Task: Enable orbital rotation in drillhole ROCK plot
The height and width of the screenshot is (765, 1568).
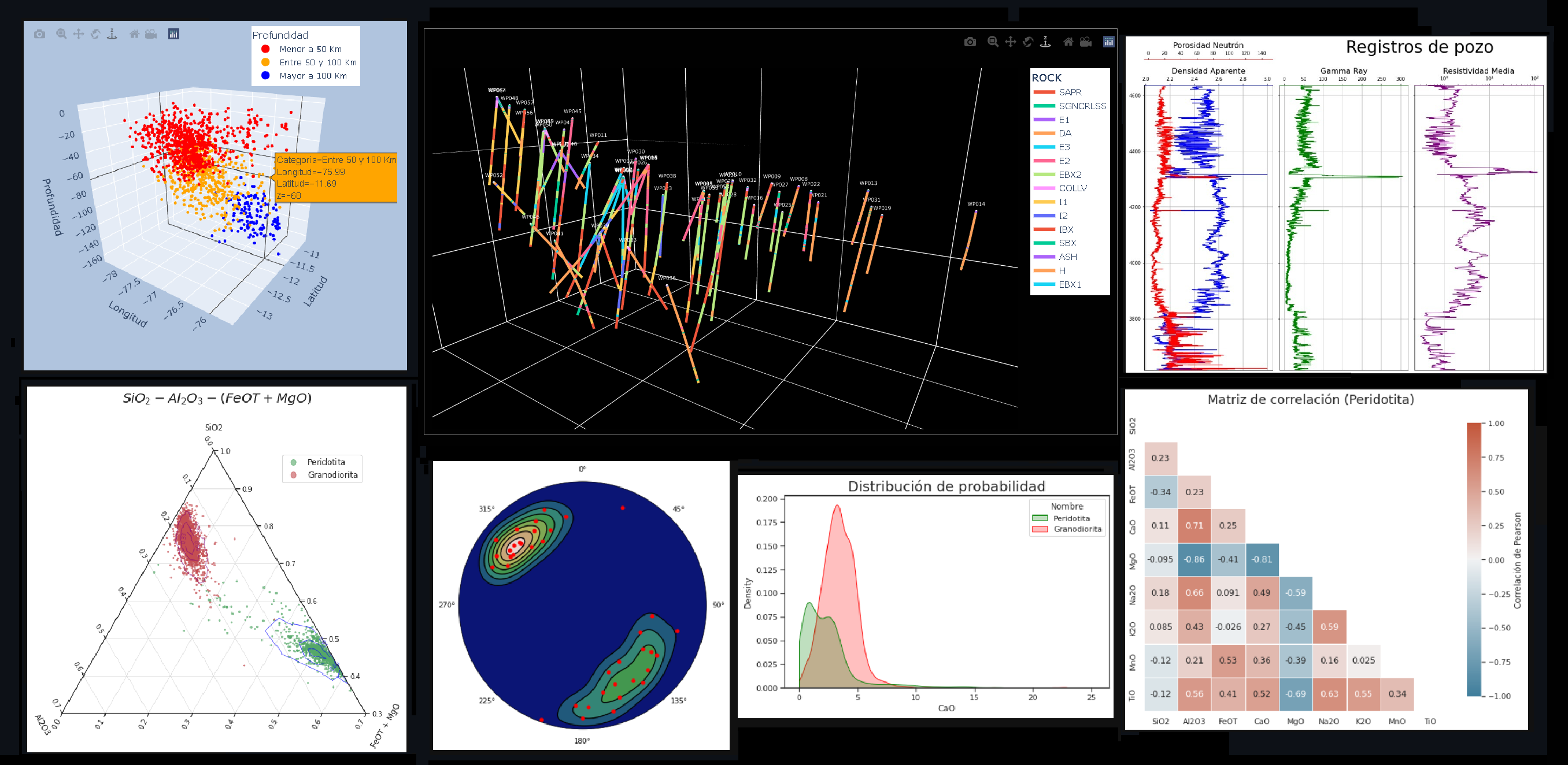Action: coord(1028,42)
